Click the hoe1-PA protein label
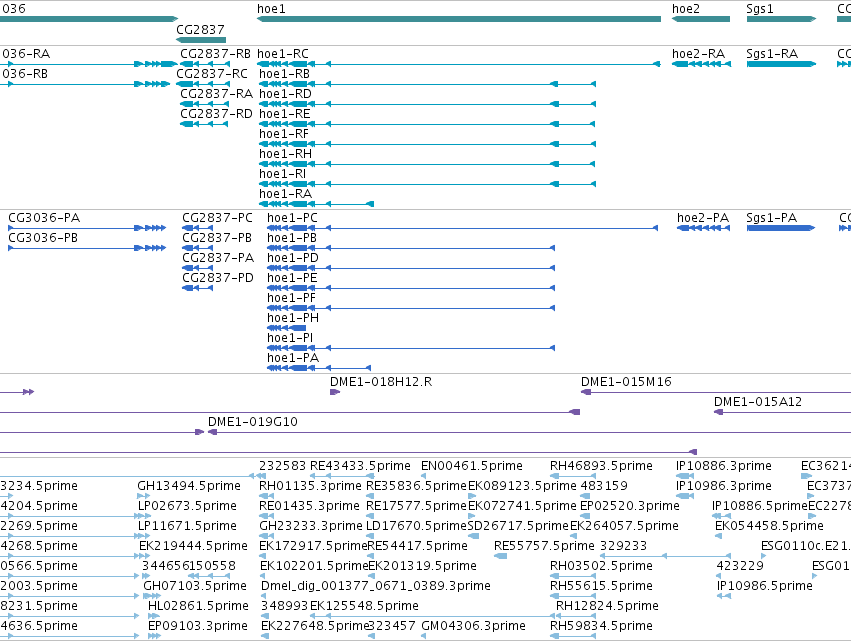 (293, 358)
